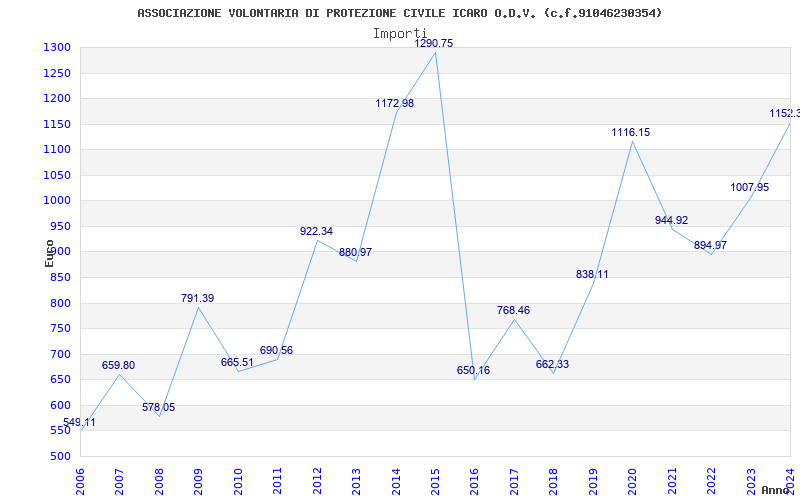Select the data label 1172.98

coord(394,104)
